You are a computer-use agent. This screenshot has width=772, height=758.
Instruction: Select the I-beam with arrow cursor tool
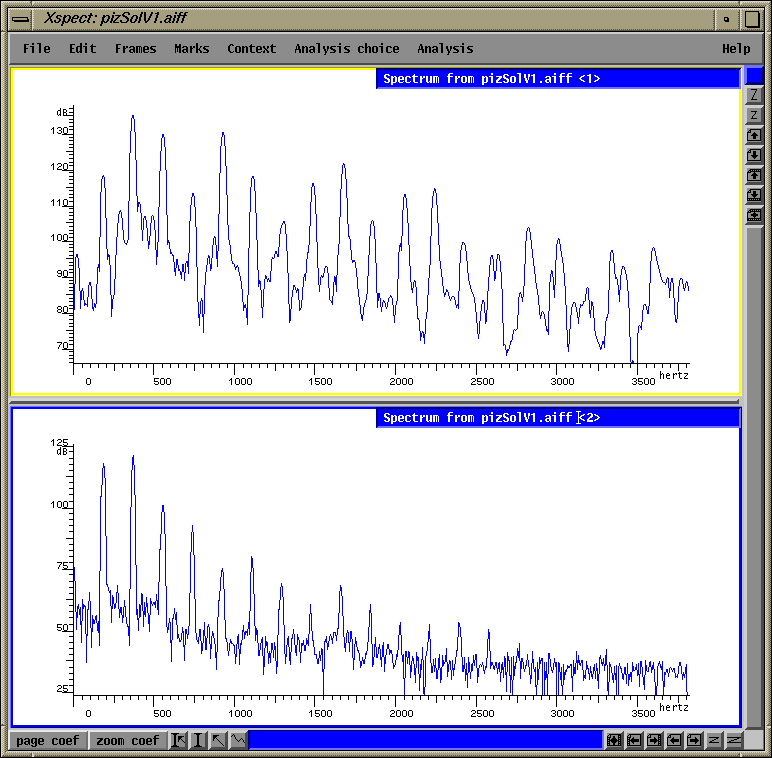pos(178,740)
